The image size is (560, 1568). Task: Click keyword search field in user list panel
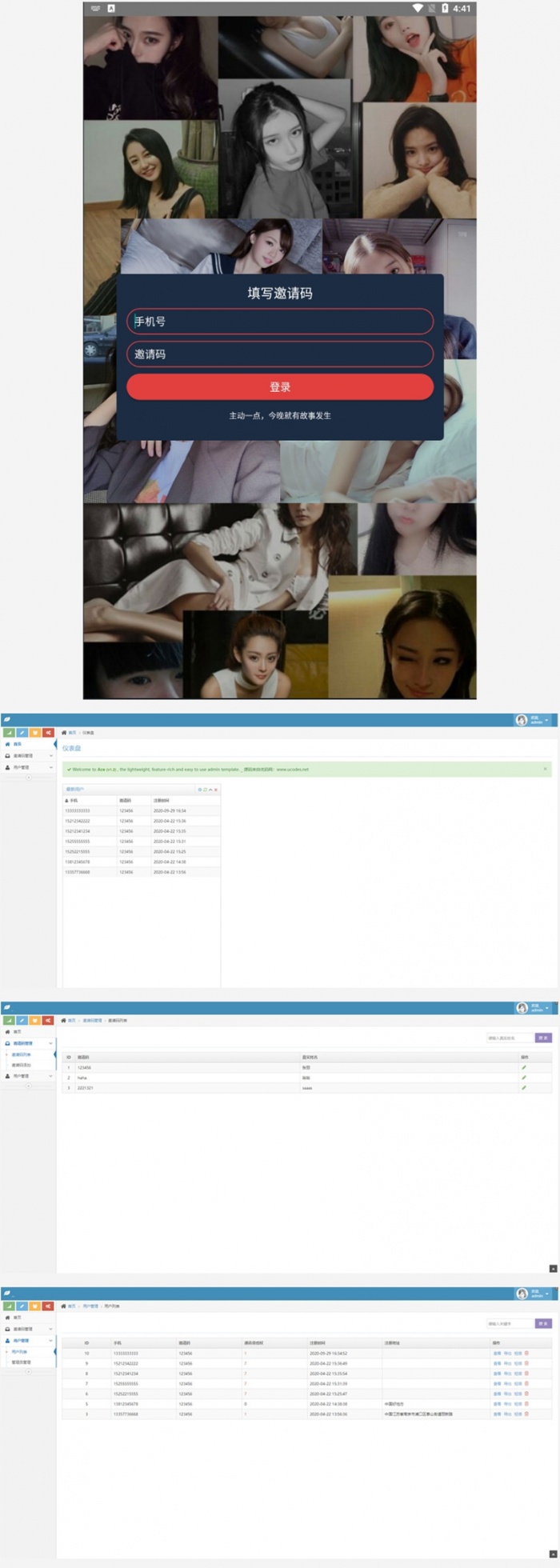tap(510, 1324)
